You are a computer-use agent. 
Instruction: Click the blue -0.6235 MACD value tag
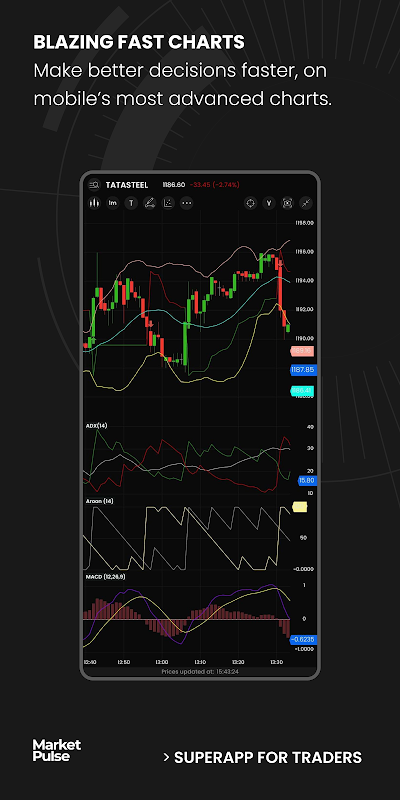[x=303, y=639]
